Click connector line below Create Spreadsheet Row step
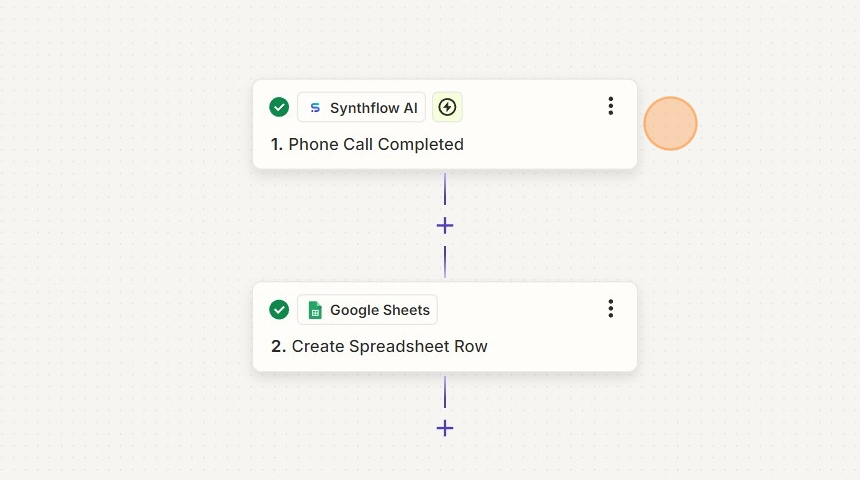This screenshot has width=860, height=480. coord(445,391)
